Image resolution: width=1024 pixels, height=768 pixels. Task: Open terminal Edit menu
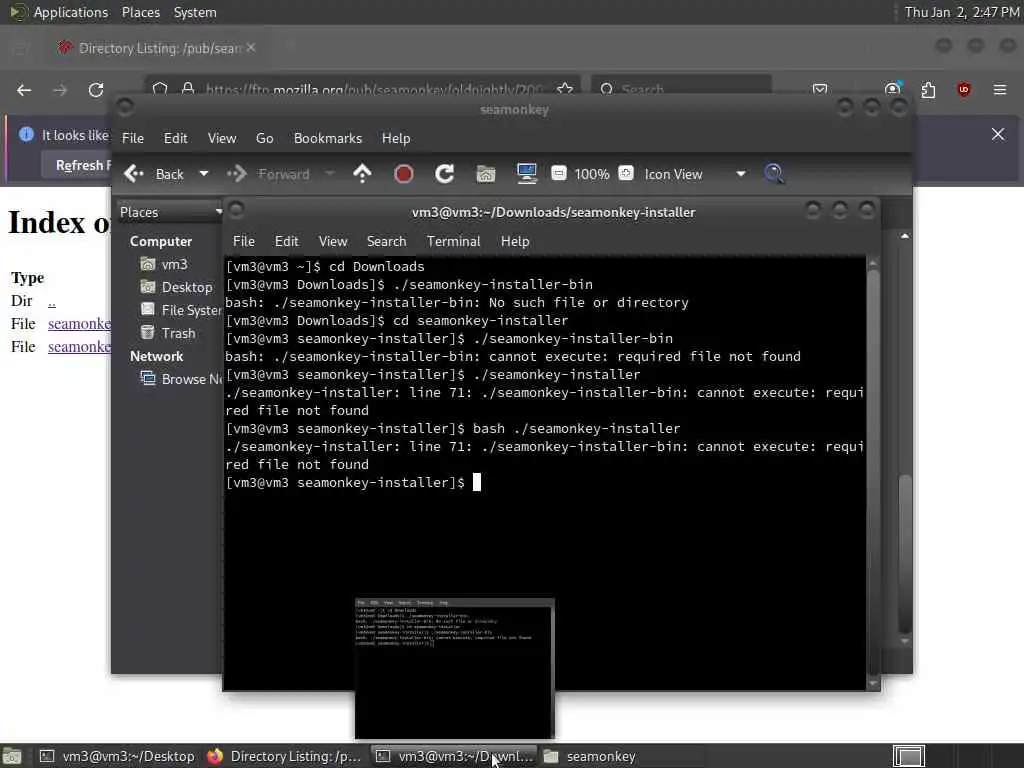286,242
